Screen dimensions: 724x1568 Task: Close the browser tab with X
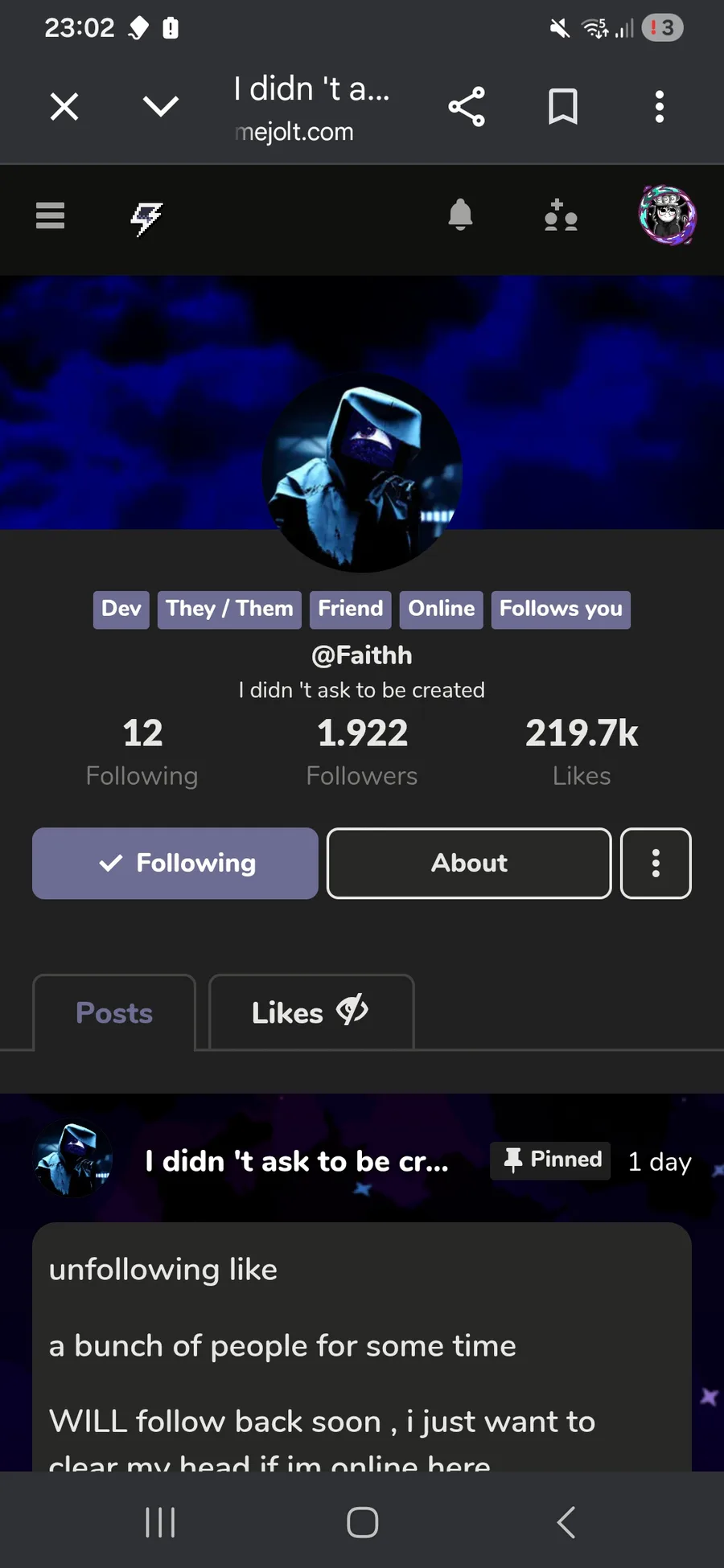click(64, 106)
